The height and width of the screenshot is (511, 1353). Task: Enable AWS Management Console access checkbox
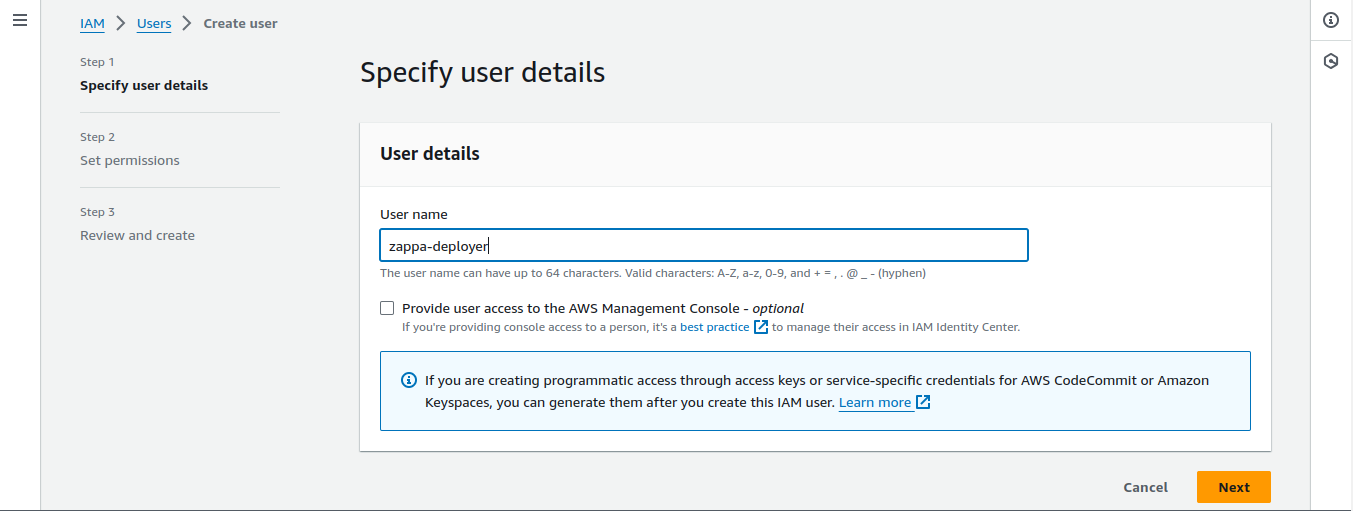coord(387,308)
